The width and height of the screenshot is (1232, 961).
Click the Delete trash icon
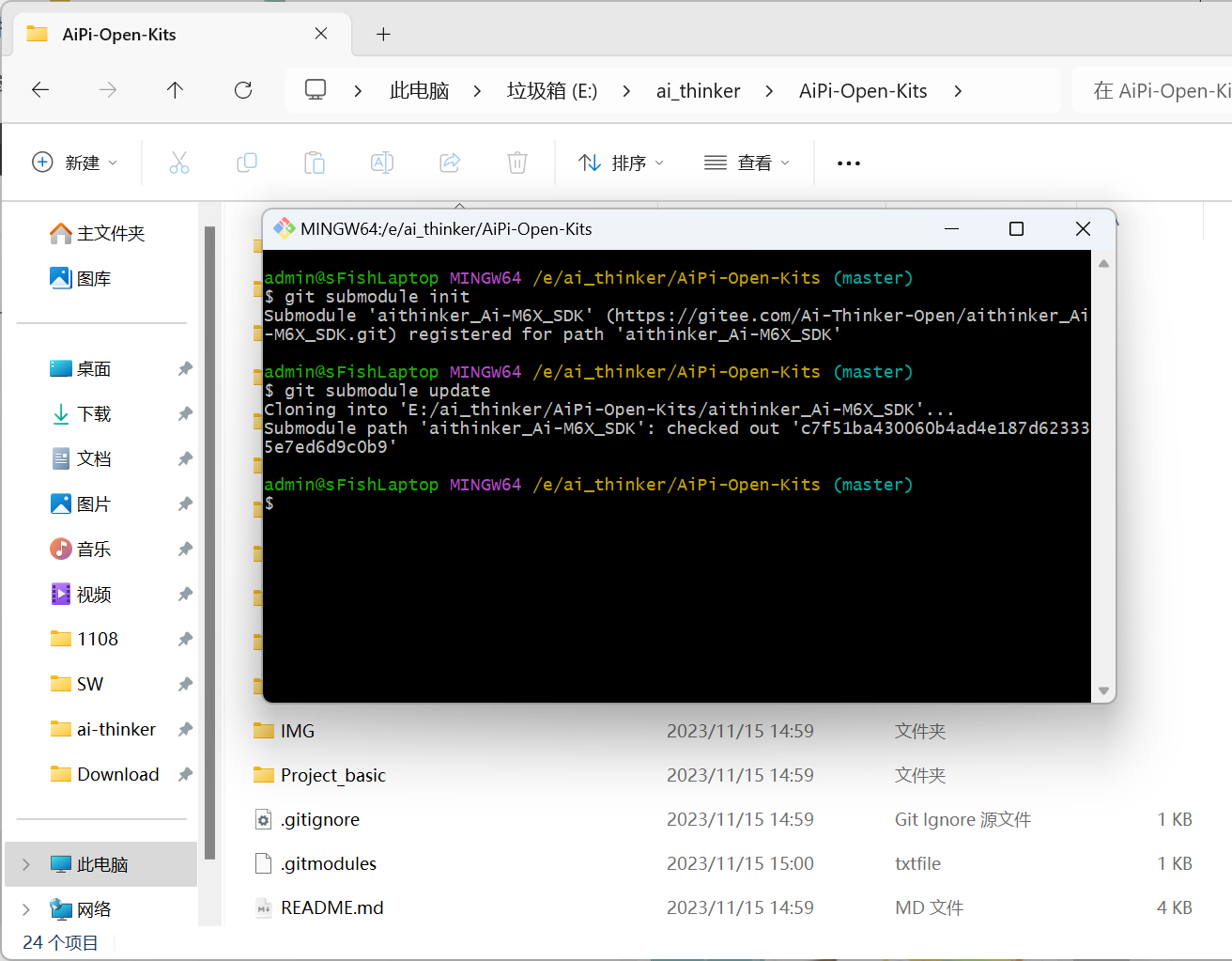coord(517,163)
